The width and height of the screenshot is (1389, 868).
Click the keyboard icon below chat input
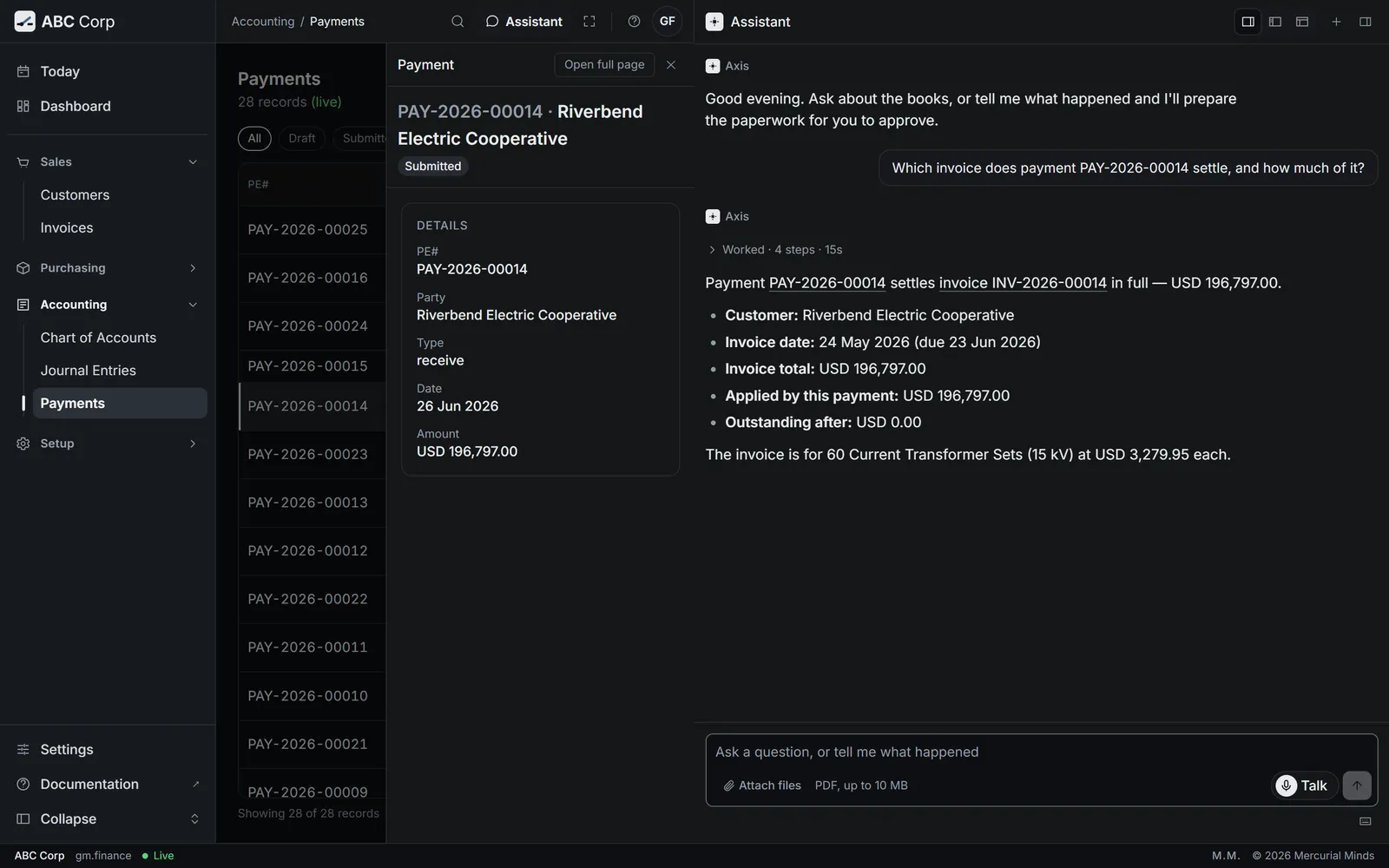[1366, 821]
